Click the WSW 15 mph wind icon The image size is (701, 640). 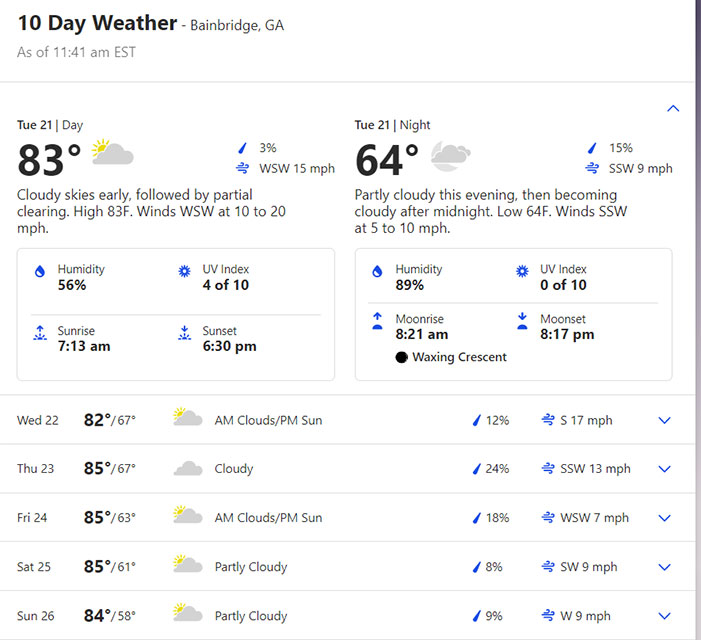pyautogui.click(x=242, y=168)
